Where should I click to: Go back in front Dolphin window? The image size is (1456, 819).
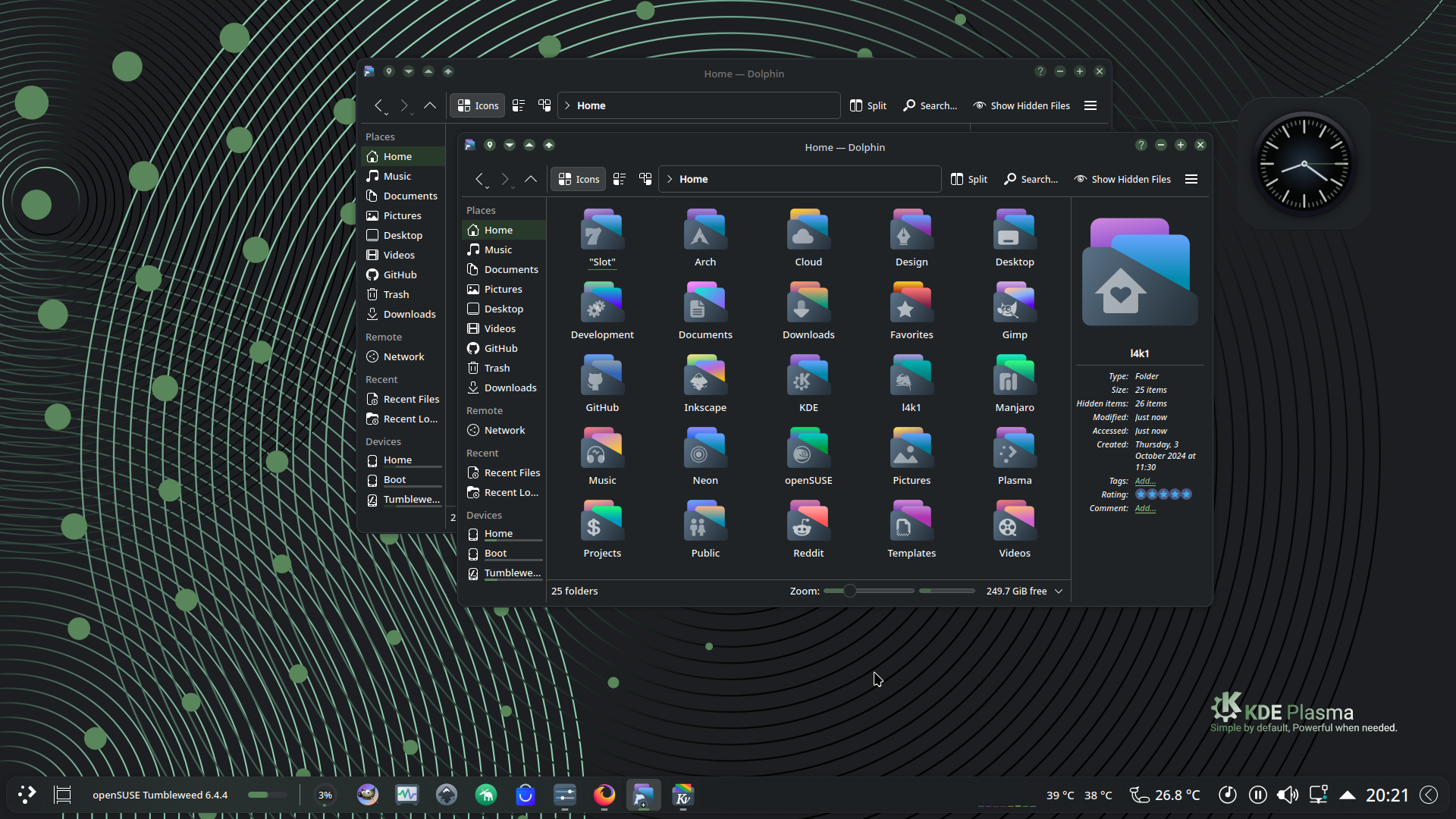(479, 179)
